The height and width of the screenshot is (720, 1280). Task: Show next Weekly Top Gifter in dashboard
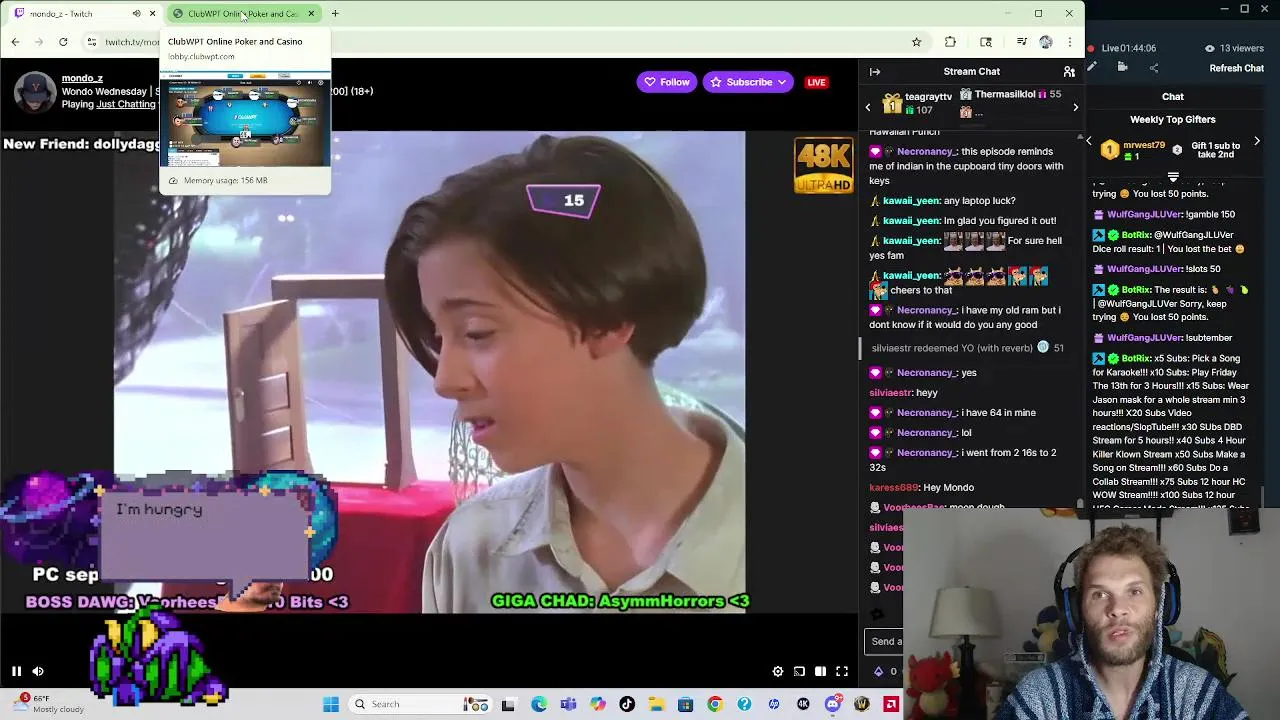pos(1257,142)
